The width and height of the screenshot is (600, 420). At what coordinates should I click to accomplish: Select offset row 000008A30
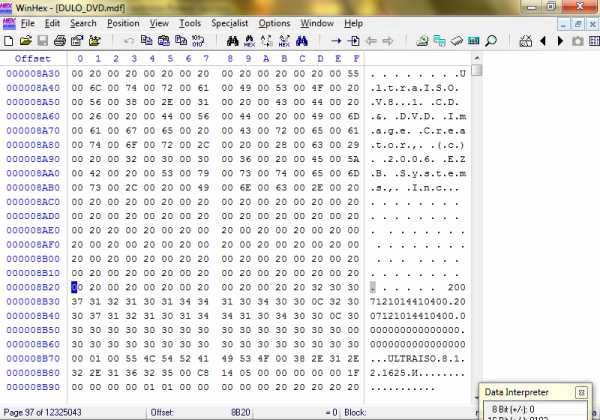coord(33,73)
